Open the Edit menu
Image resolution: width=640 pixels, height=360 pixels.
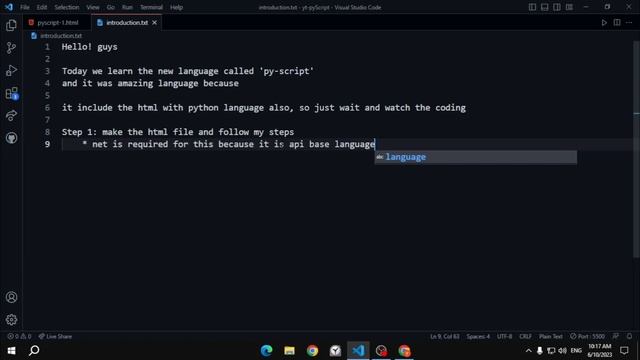(42, 7)
